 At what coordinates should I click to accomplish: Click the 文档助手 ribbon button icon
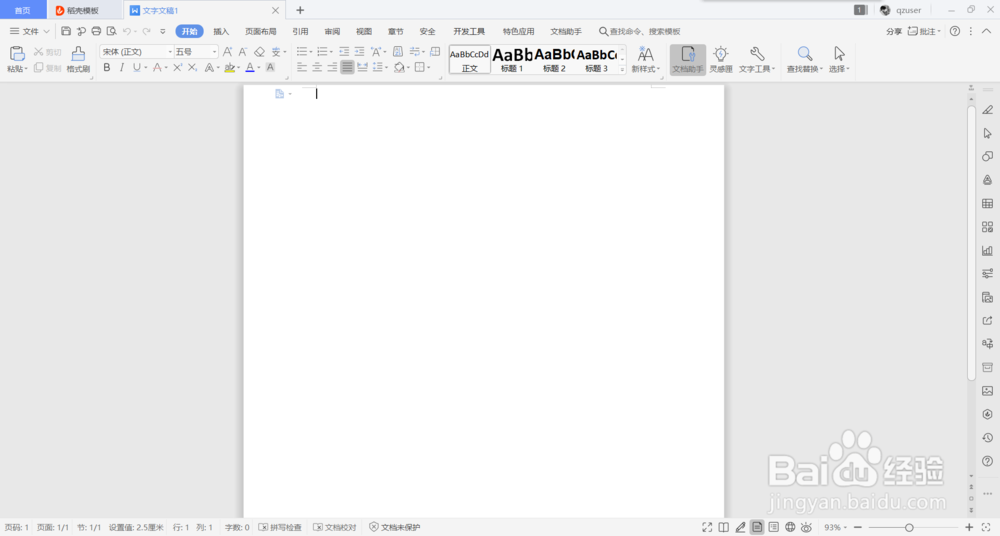(x=688, y=59)
